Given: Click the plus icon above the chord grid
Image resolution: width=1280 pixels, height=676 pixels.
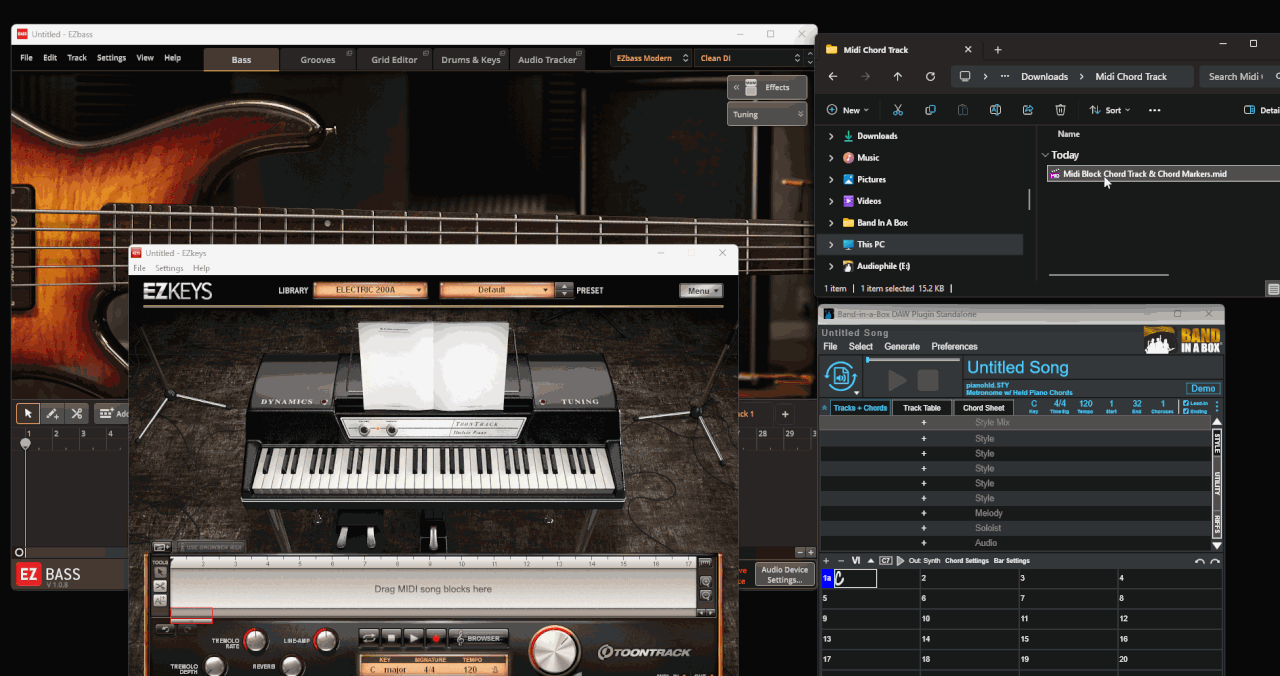Looking at the screenshot, I should tap(826, 561).
